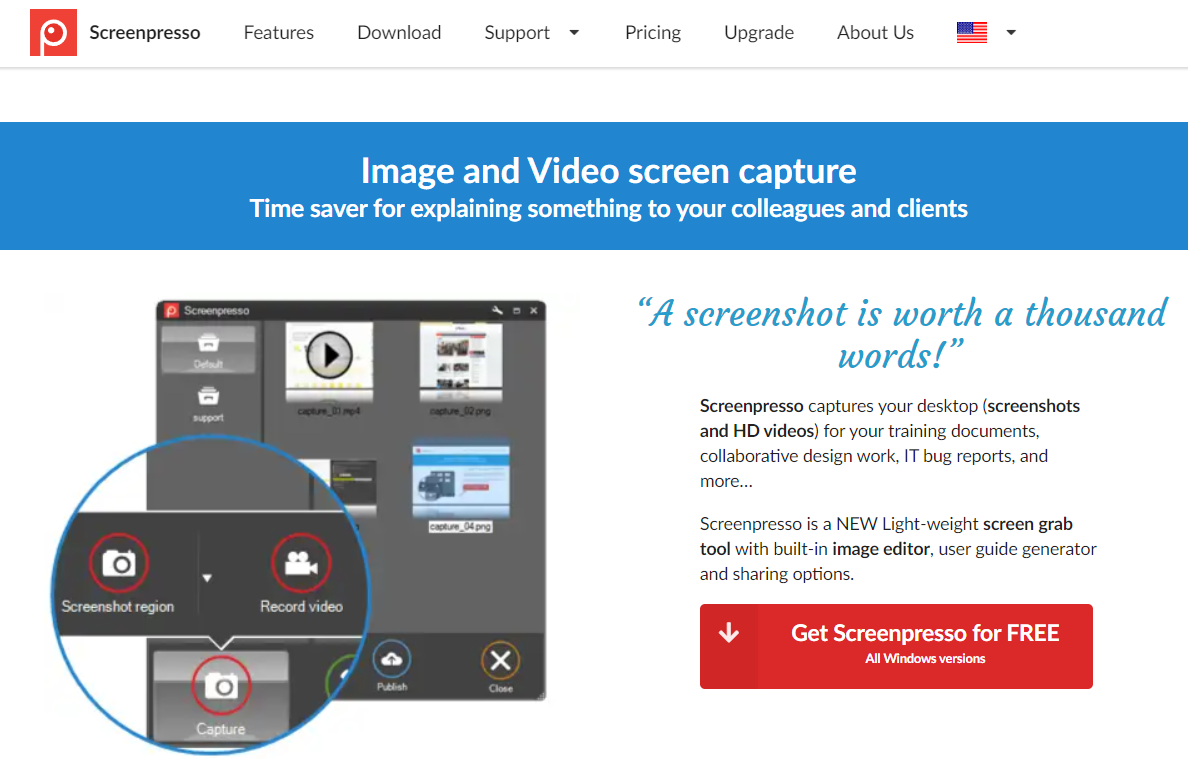1188x767 pixels.
Task: Expand the Support menu arrow
Action: point(574,33)
